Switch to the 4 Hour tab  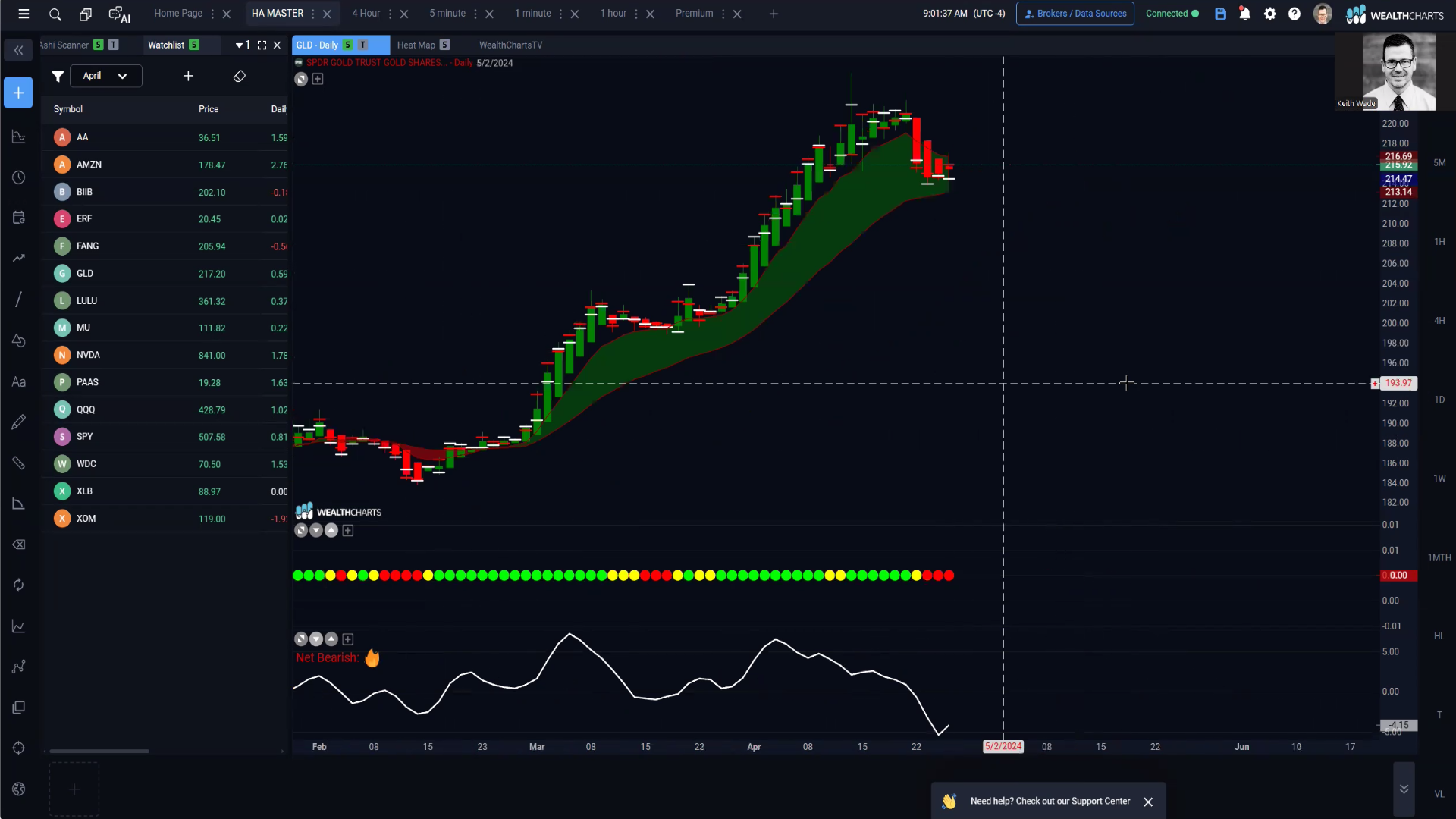pos(366,14)
